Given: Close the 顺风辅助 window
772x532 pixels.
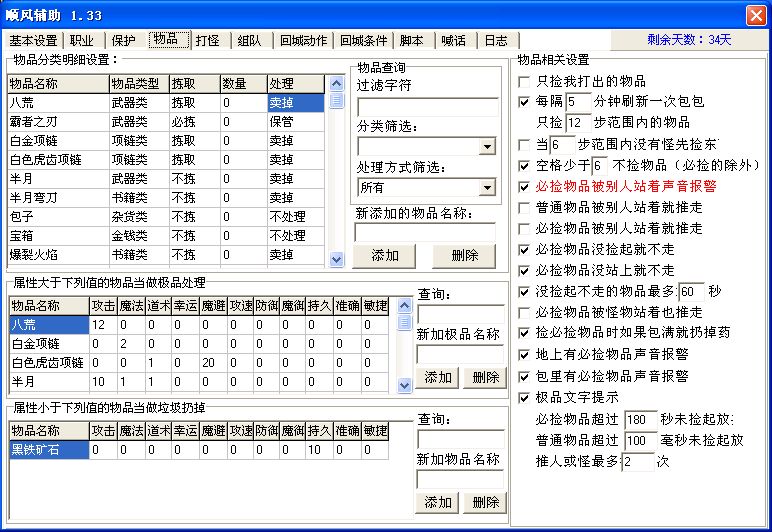Looking at the screenshot, I should 755,15.
